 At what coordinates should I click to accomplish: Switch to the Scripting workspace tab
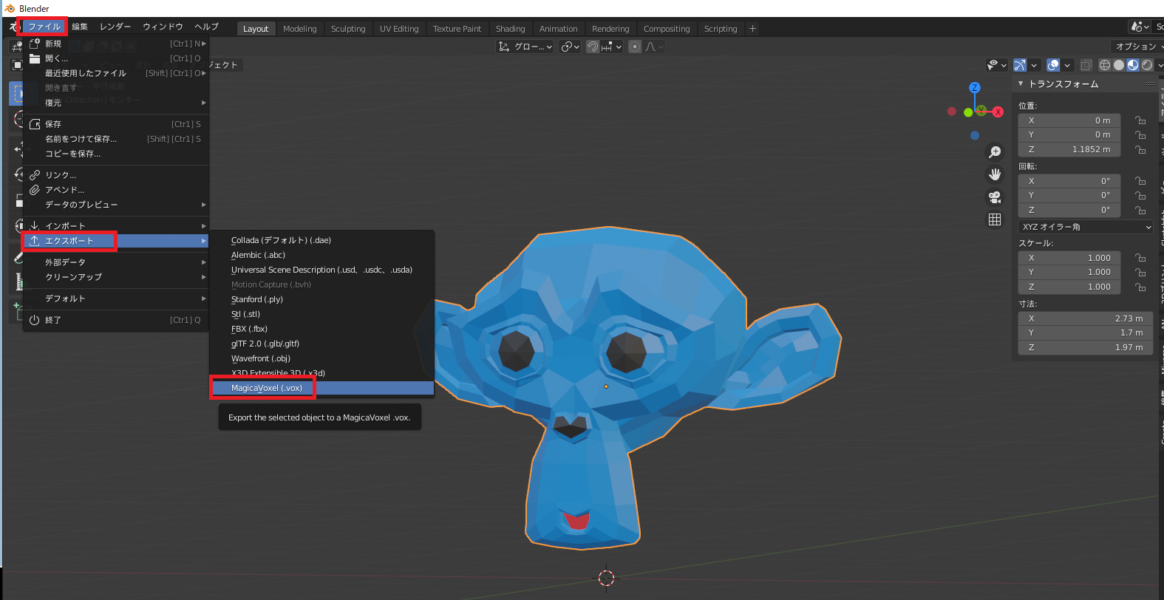pos(721,29)
